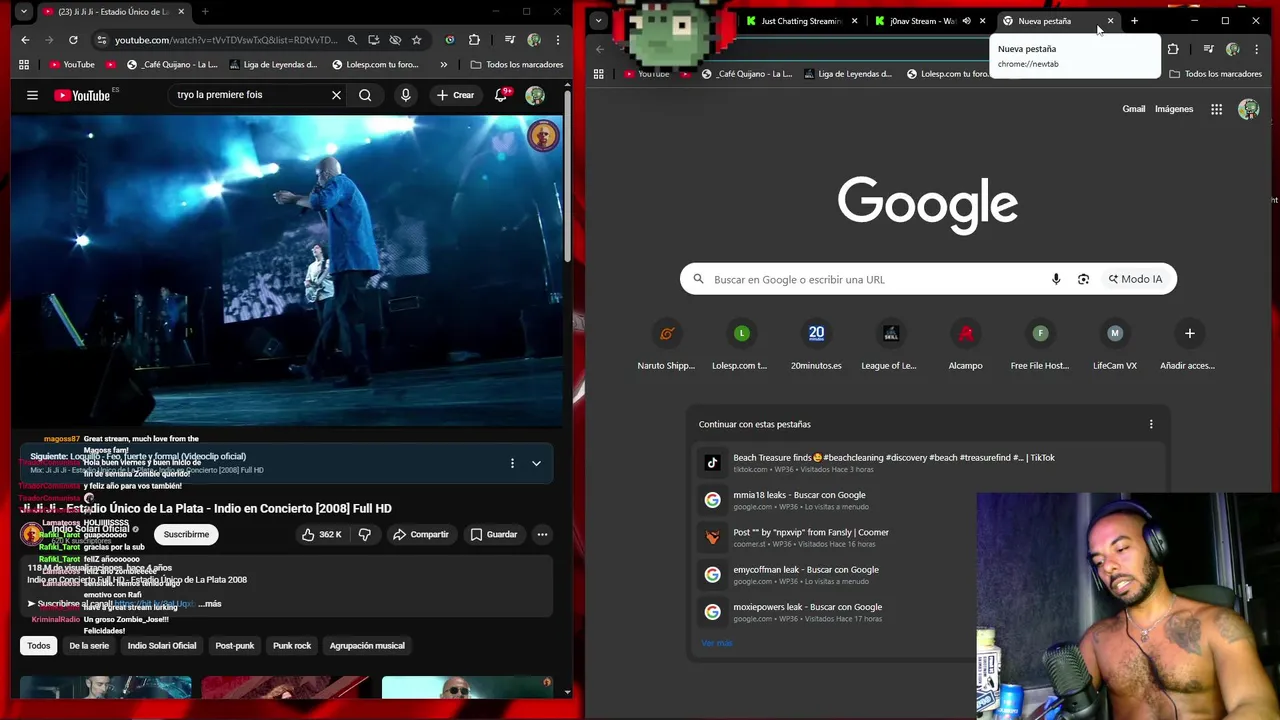Open tab search dropdown in YouTube window
The width and height of the screenshot is (1280, 720).
point(24,12)
